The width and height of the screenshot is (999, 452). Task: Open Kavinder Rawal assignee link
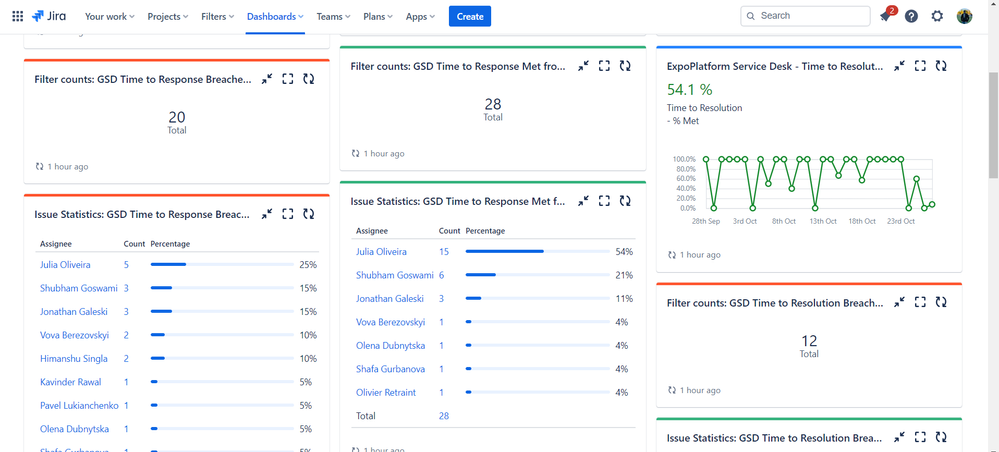pyautogui.click(x=71, y=383)
